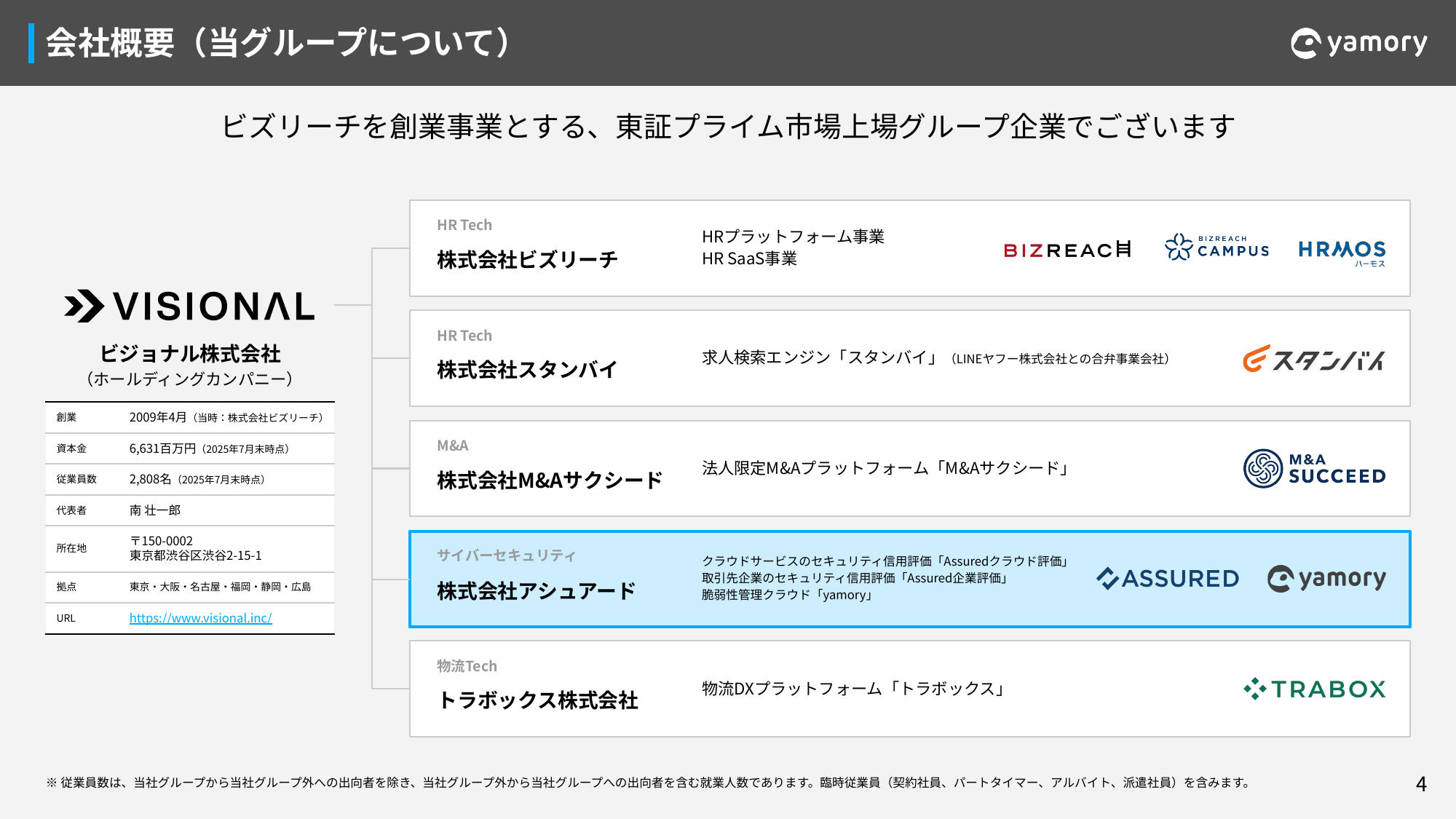
Task: Click the ASSURED logo
Action: (1168, 579)
